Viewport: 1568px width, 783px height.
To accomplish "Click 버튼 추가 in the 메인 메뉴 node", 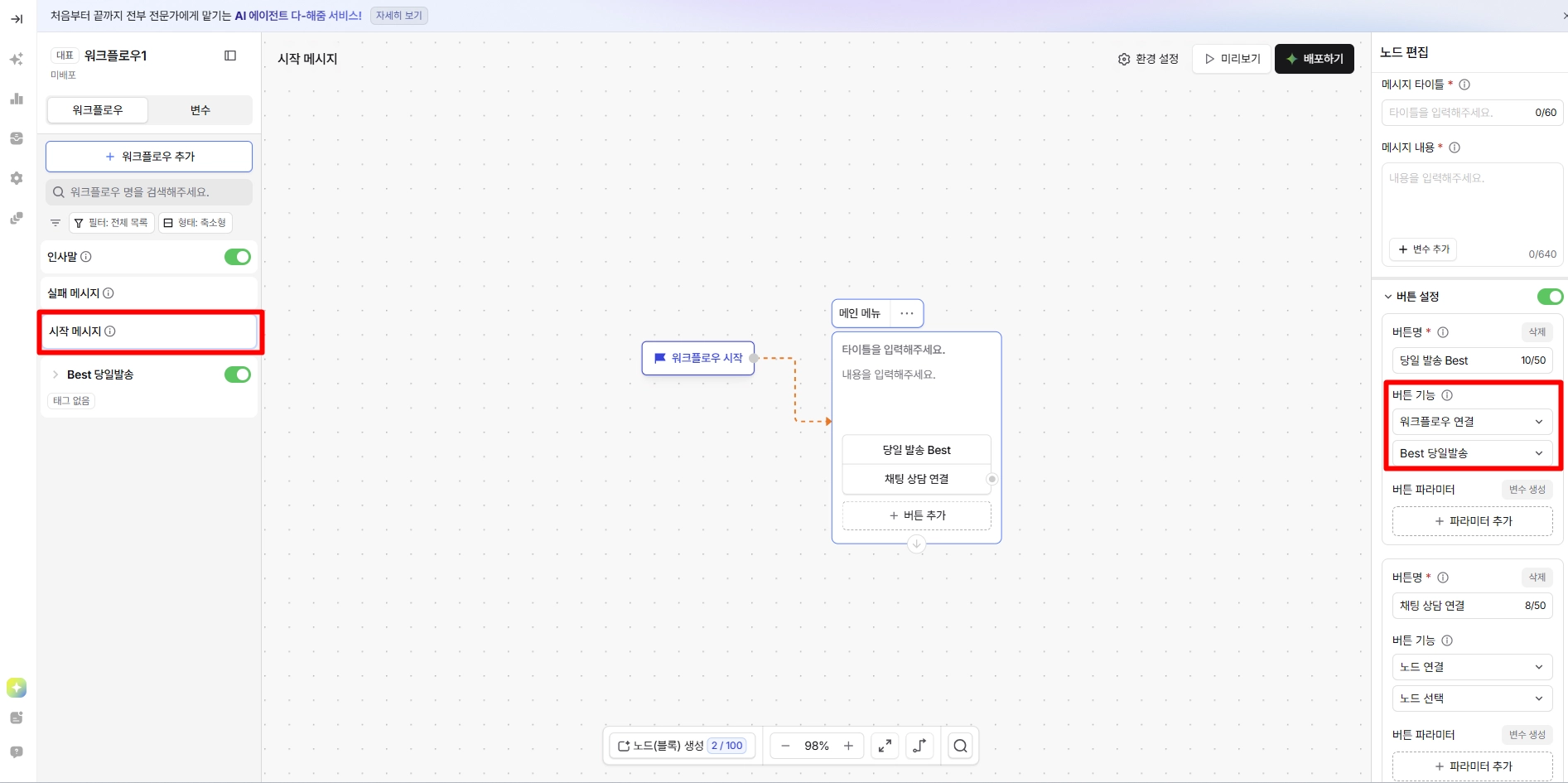I will coord(916,515).
